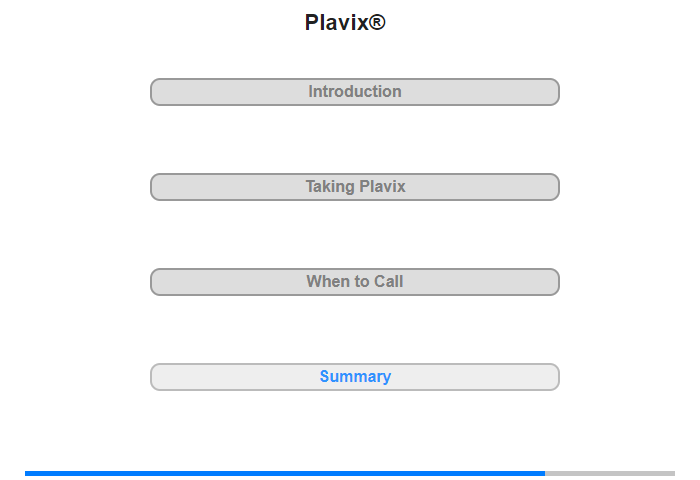Open the highlighted Summary section
This screenshot has width=700, height=480.
pos(355,377)
